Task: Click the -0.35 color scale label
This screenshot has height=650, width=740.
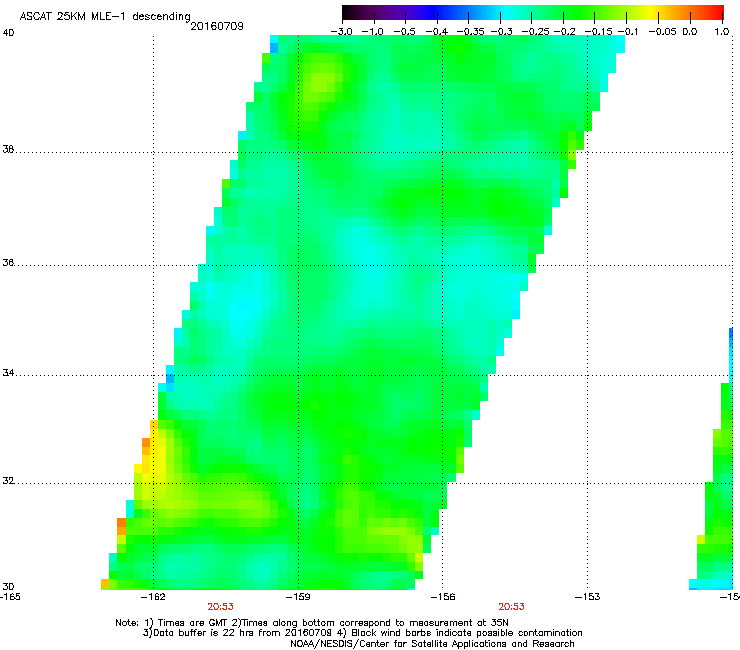Action: tap(471, 32)
